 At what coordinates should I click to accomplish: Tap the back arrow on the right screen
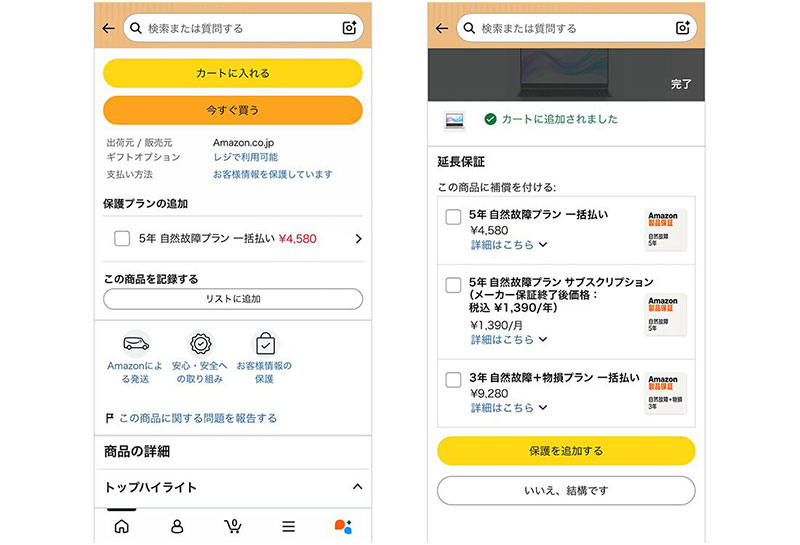[x=442, y=29]
